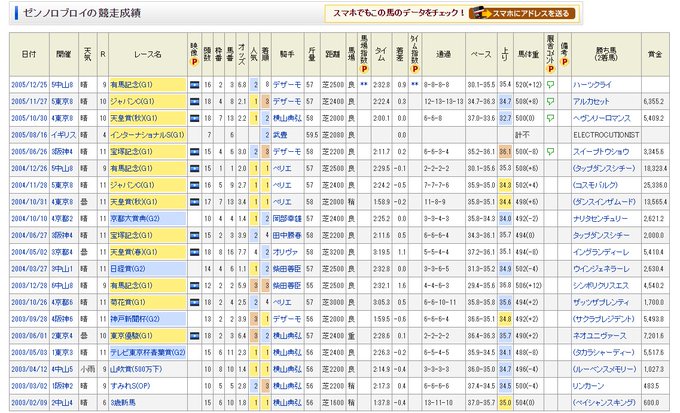Play race video for 2004/05/02 天皇賞(春)
Viewport: 680px width, 413px height.
[194, 252]
